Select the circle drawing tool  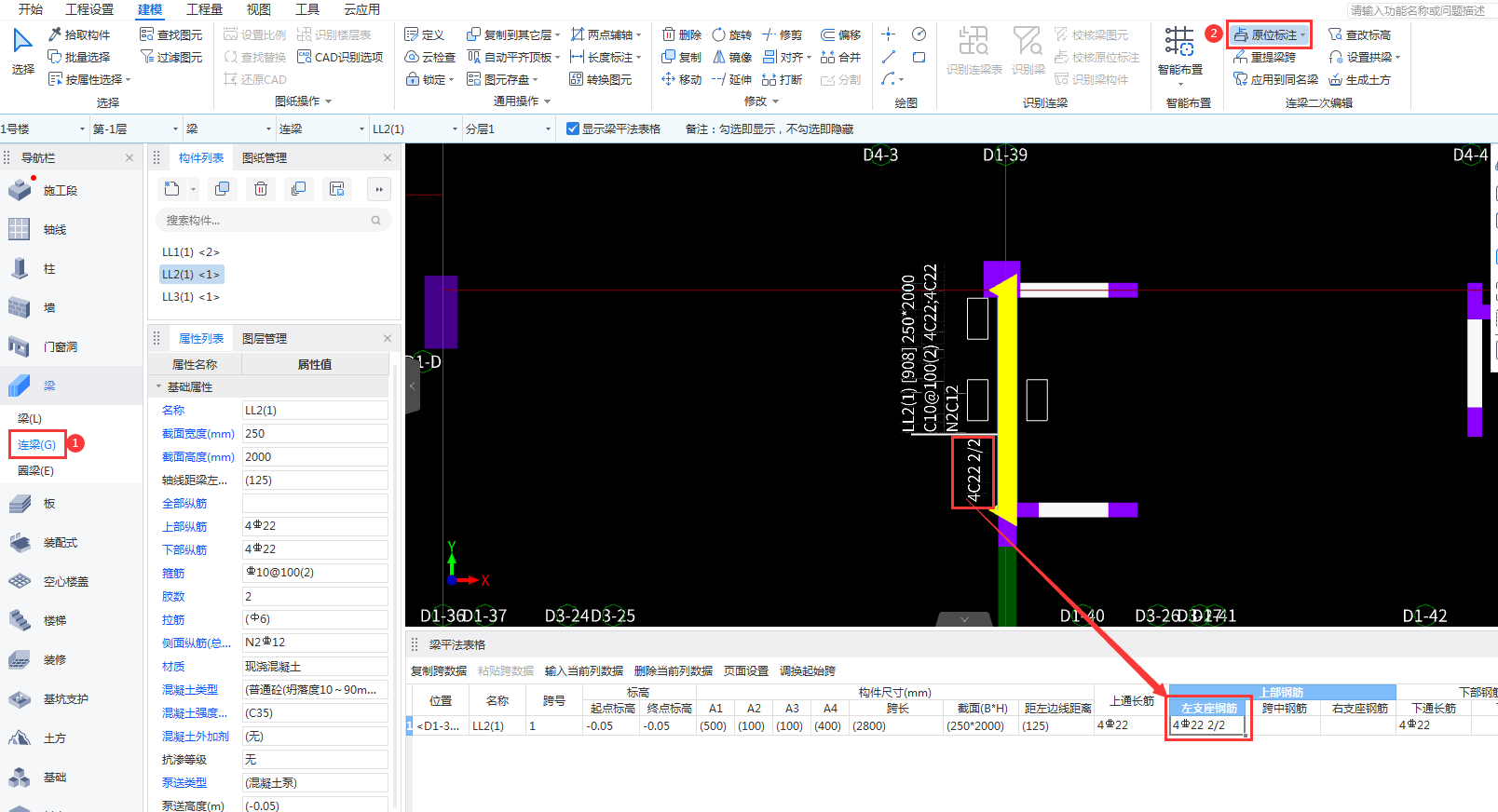[x=919, y=34]
